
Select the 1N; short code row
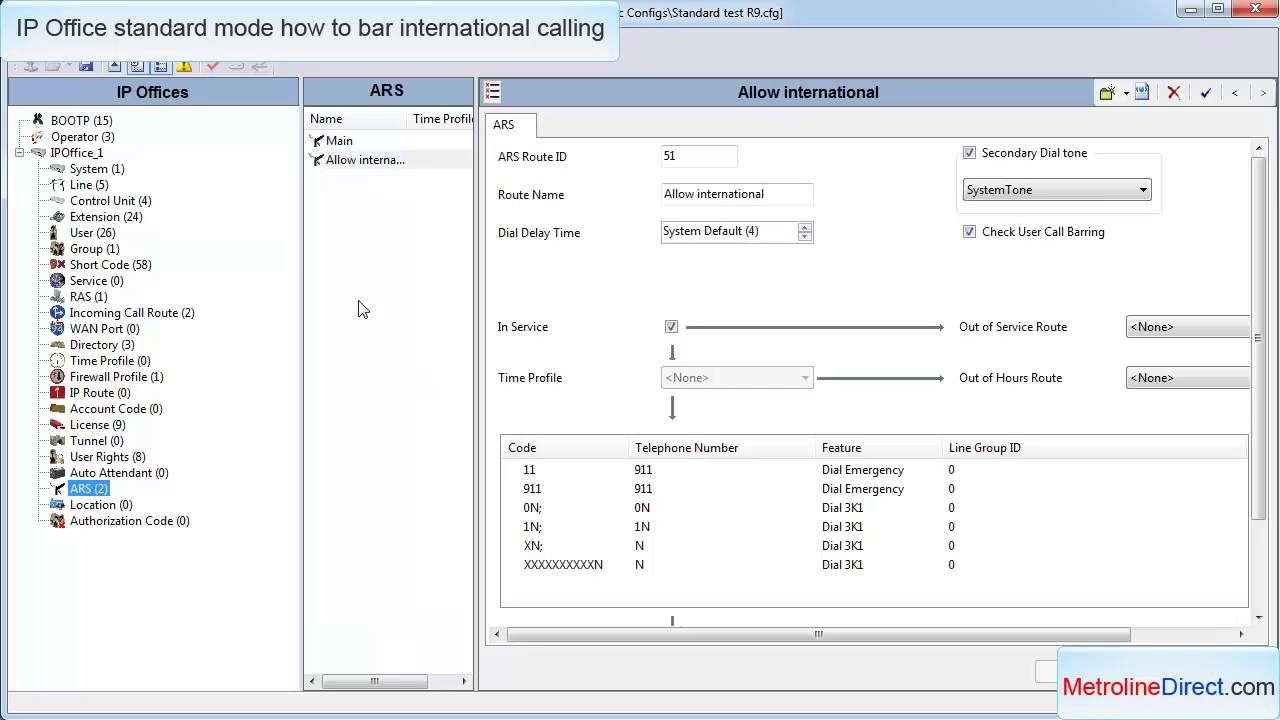click(874, 527)
